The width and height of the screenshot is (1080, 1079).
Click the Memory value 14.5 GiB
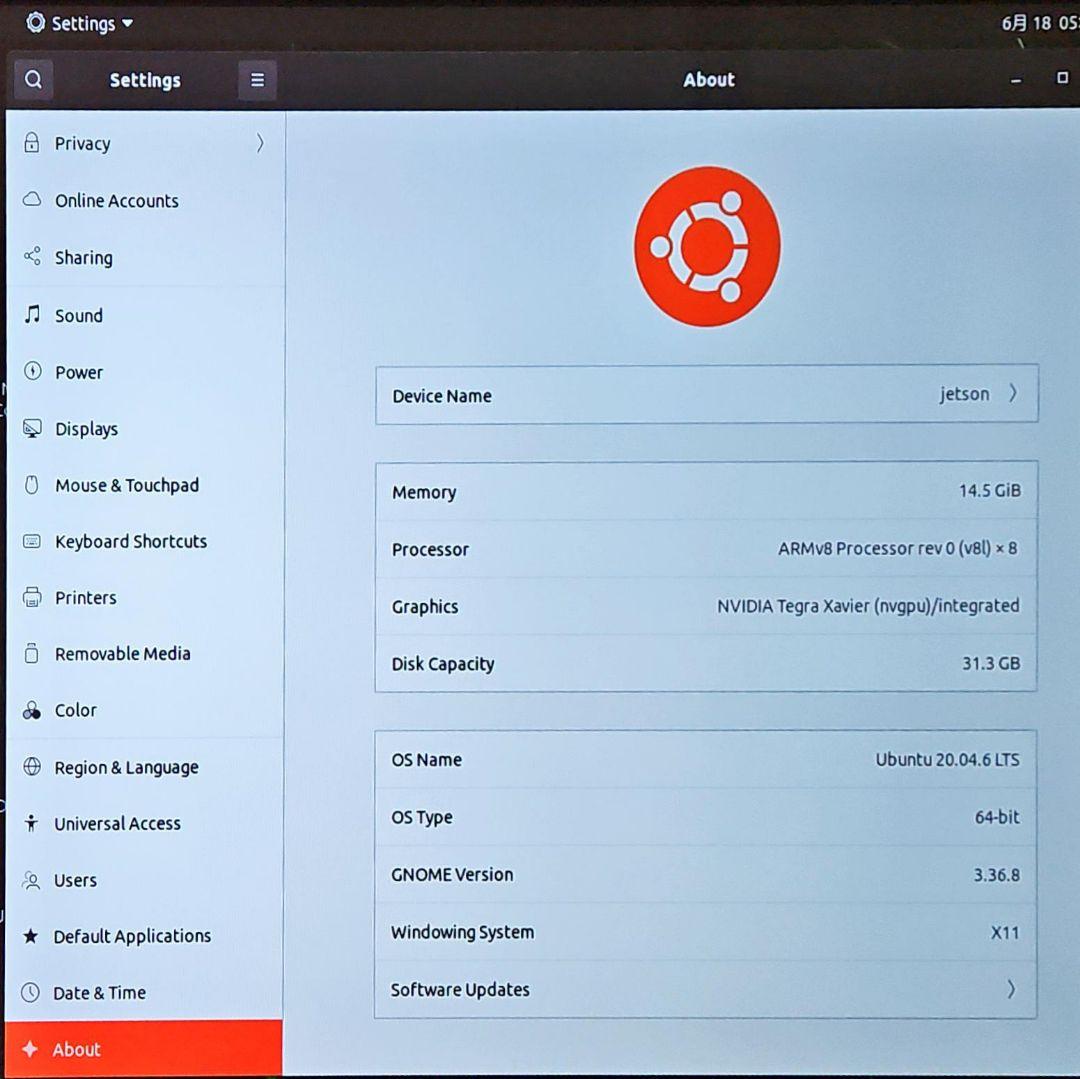(x=990, y=490)
